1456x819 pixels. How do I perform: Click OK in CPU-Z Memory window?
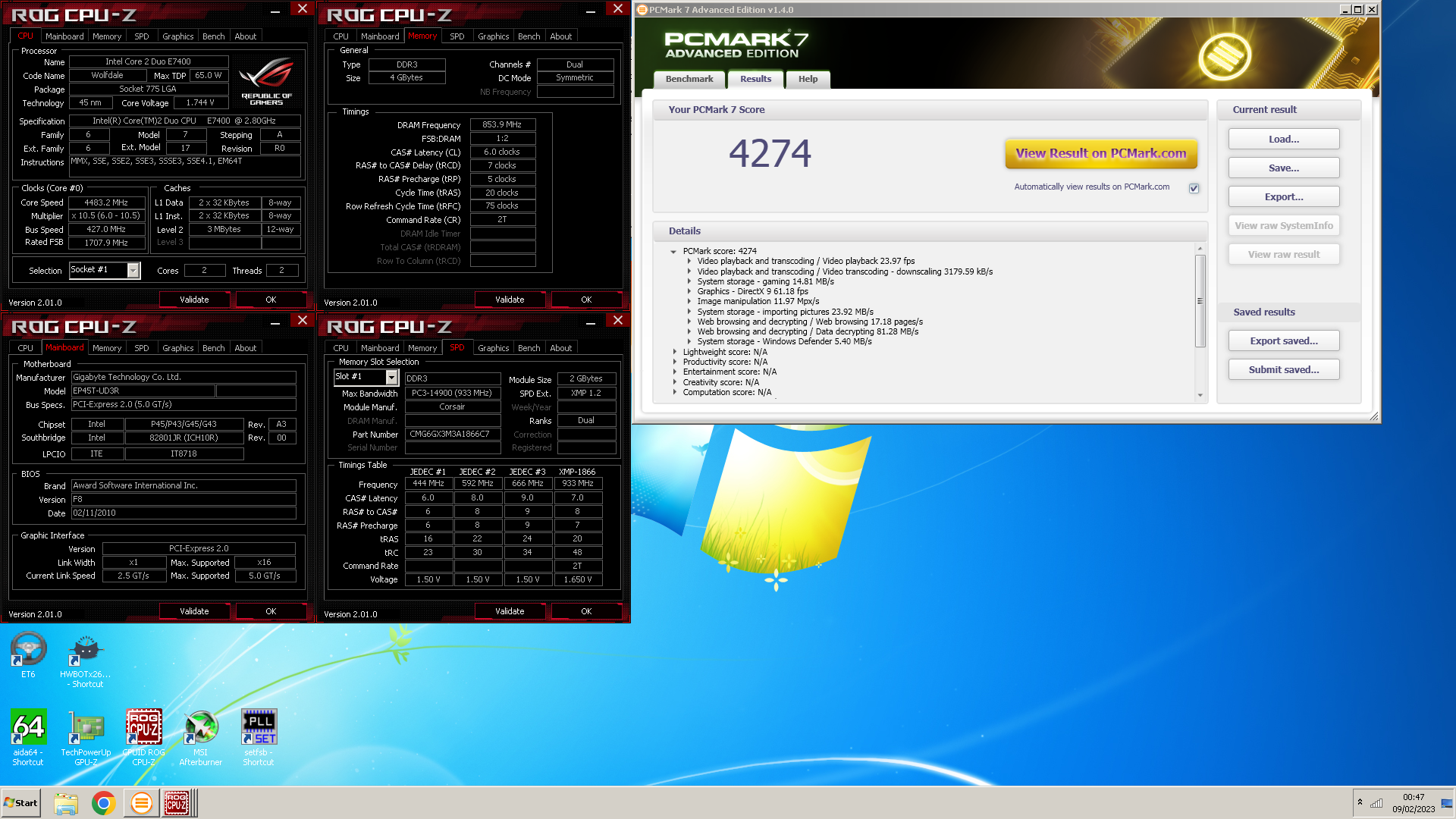[x=586, y=300]
